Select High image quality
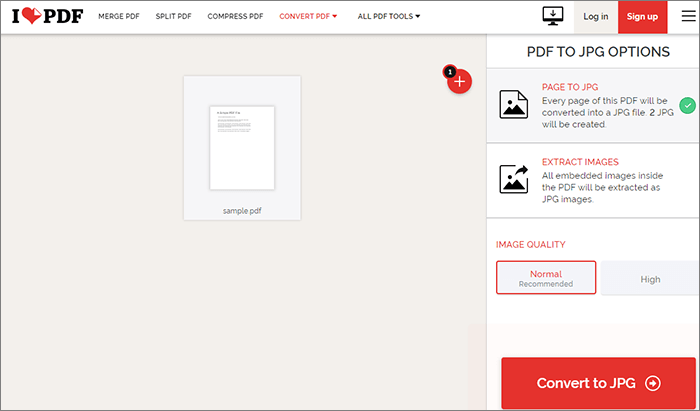The image size is (700, 411). point(650,279)
